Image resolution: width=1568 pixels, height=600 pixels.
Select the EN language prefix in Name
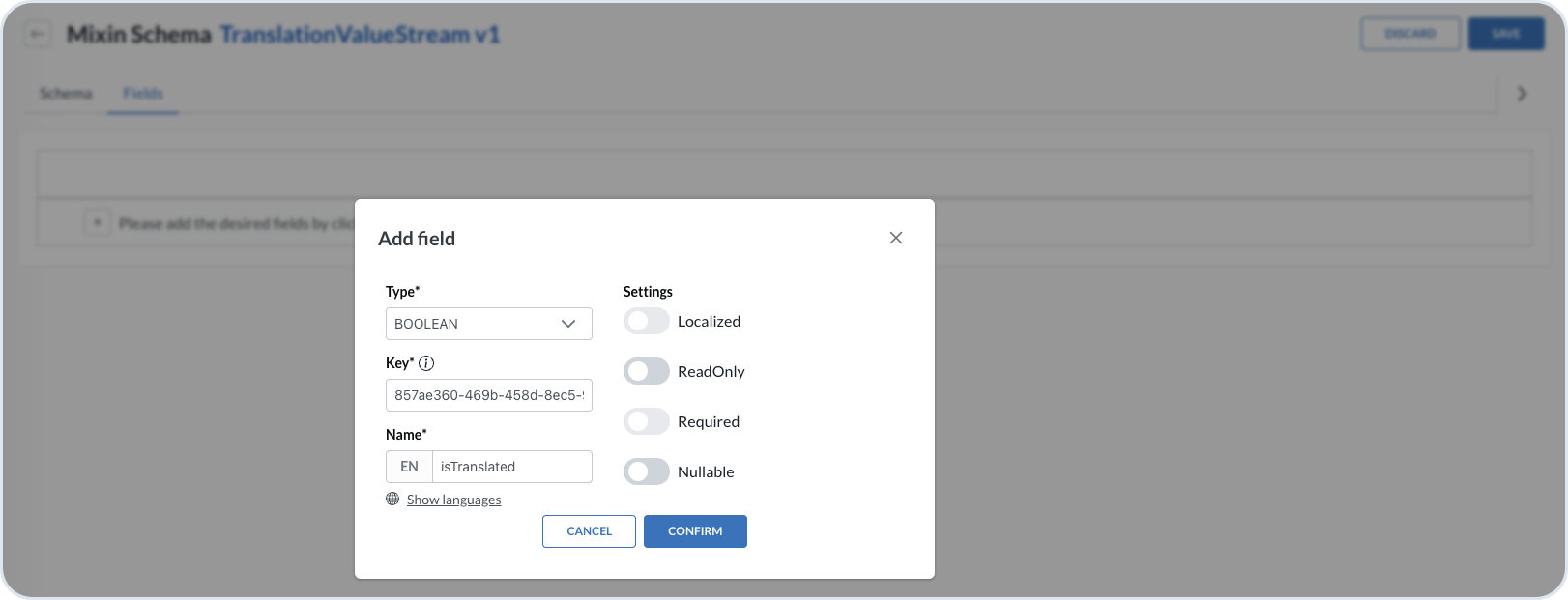[x=409, y=467]
